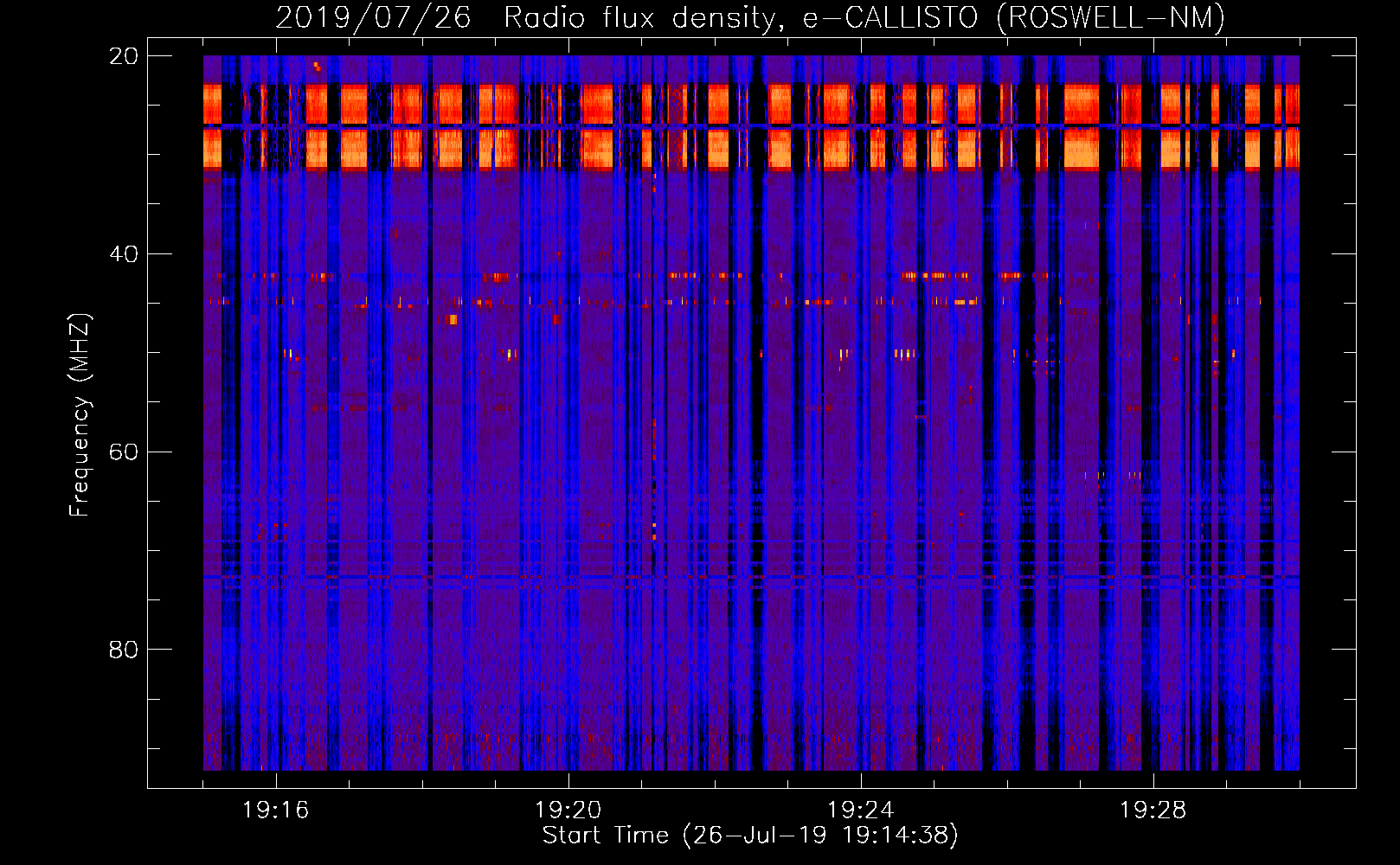This screenshot has width=1400, height=865.
Task: Click the time tick label "19:20"
Action: point(568,811)
